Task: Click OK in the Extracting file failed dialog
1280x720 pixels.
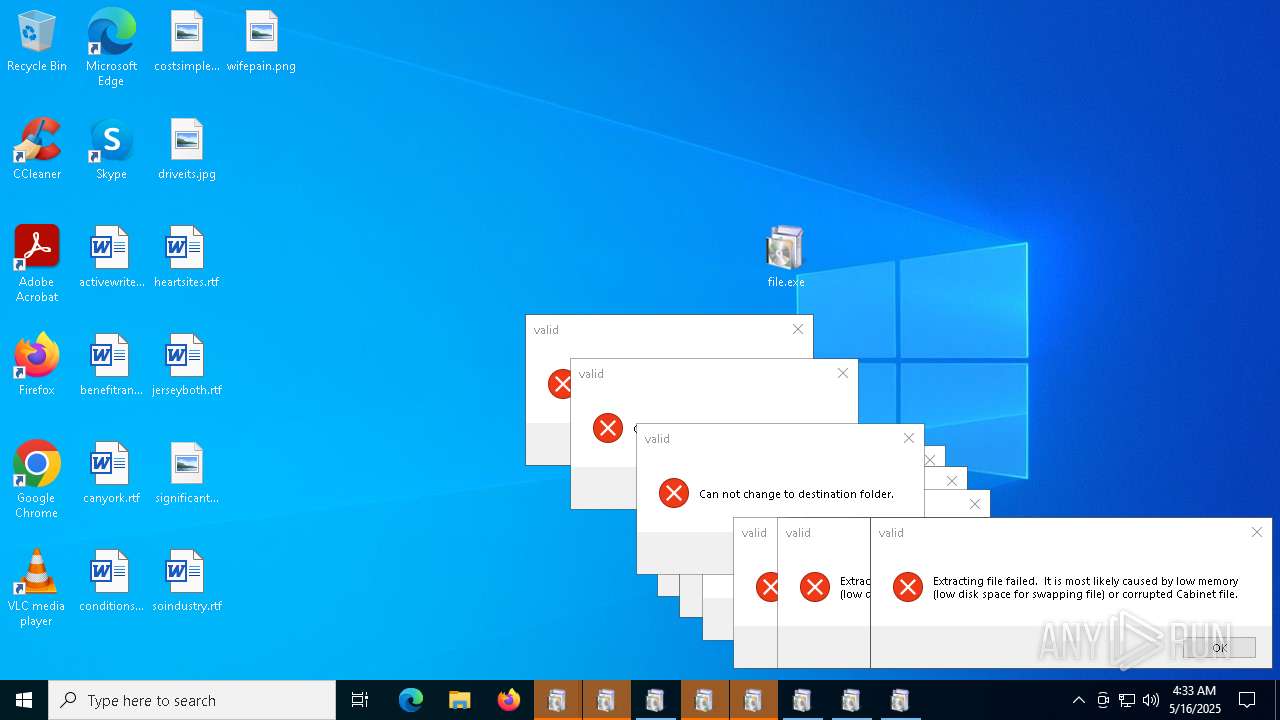Action: (1219, 648)
